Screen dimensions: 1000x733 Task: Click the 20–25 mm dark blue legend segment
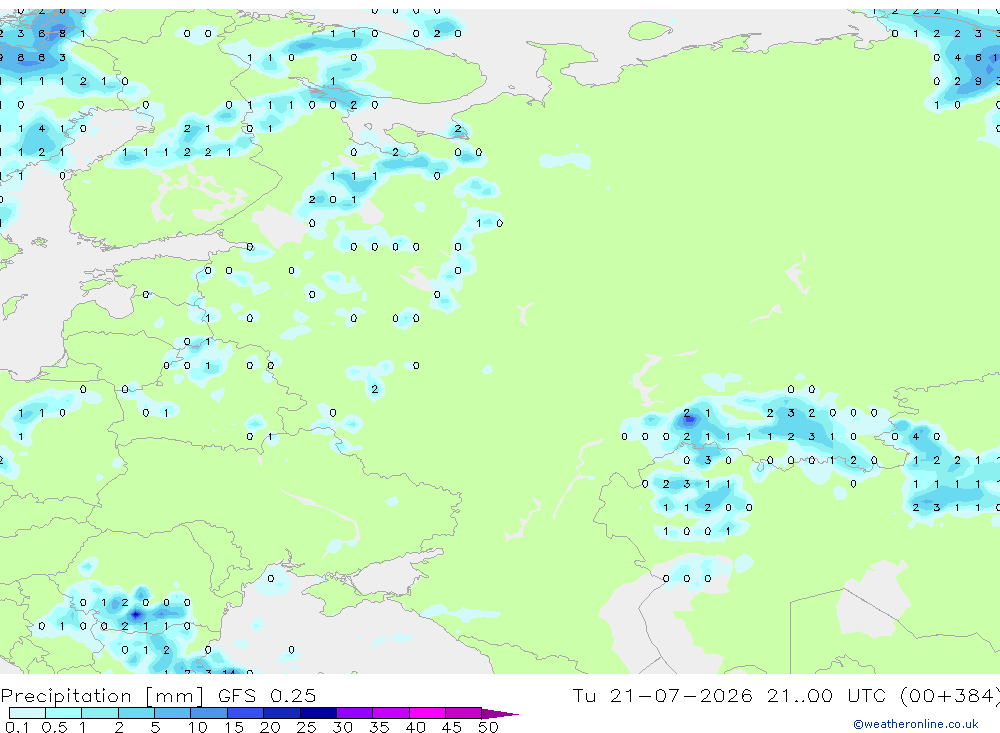click(282, 713)
